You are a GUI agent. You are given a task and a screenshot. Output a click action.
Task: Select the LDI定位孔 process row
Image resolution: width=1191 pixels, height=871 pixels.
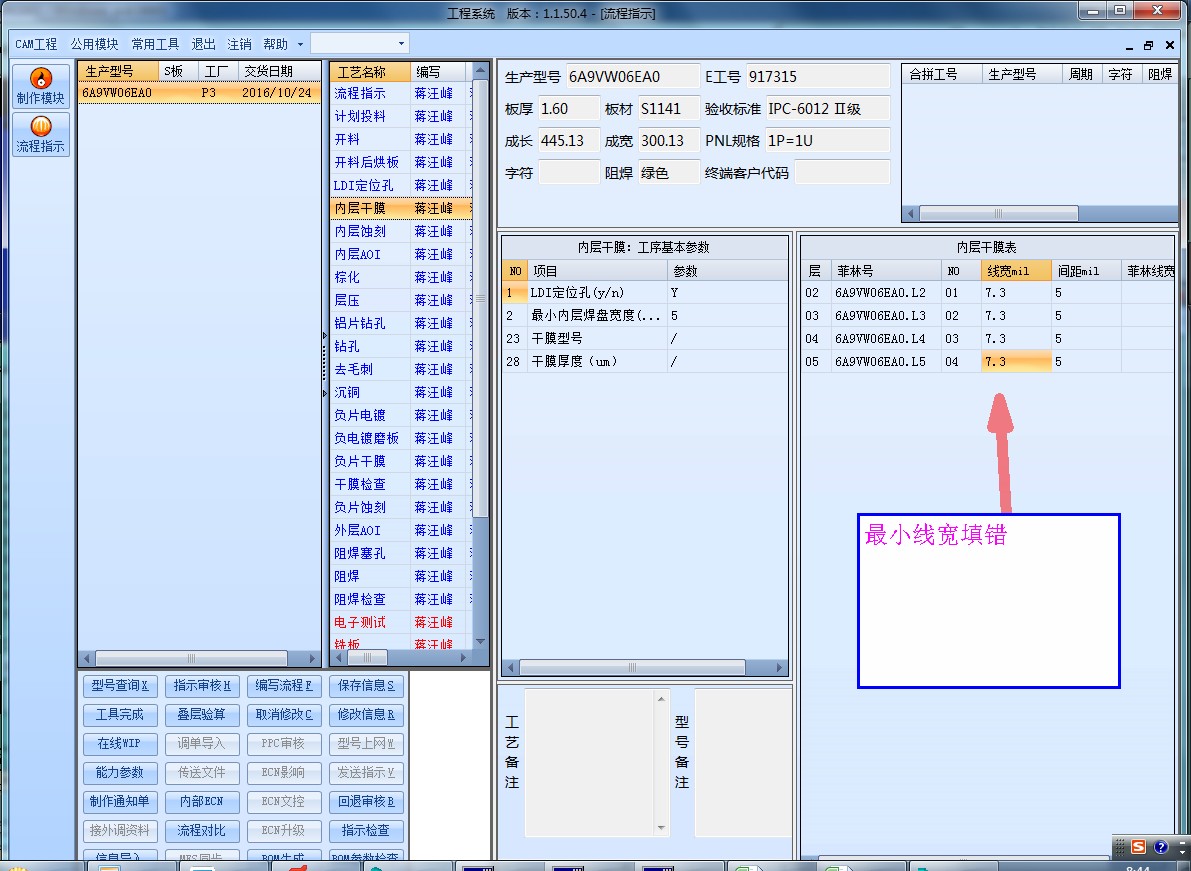(x=401, y=185)
